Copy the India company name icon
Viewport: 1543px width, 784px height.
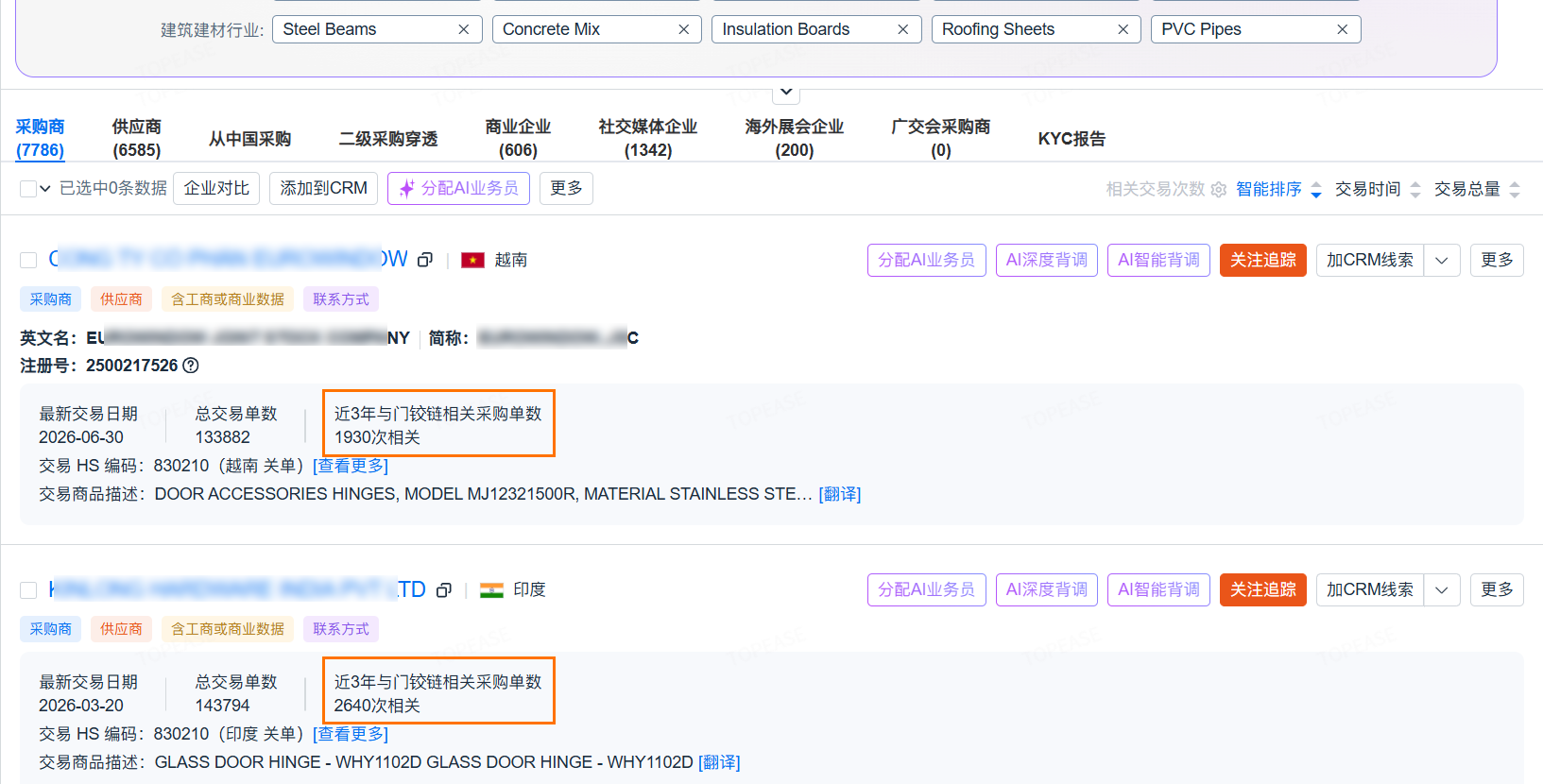point(444,590)
